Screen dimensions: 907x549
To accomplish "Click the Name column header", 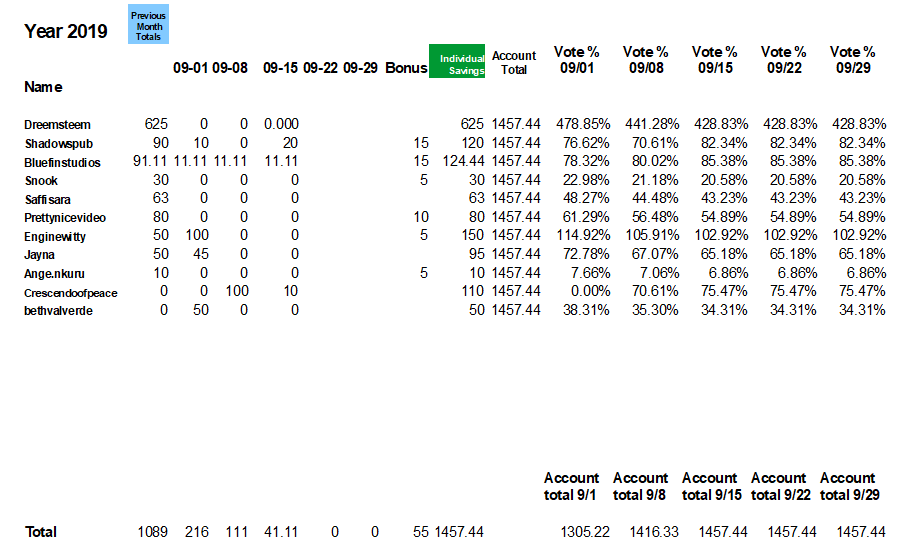I will click(43, 87).
